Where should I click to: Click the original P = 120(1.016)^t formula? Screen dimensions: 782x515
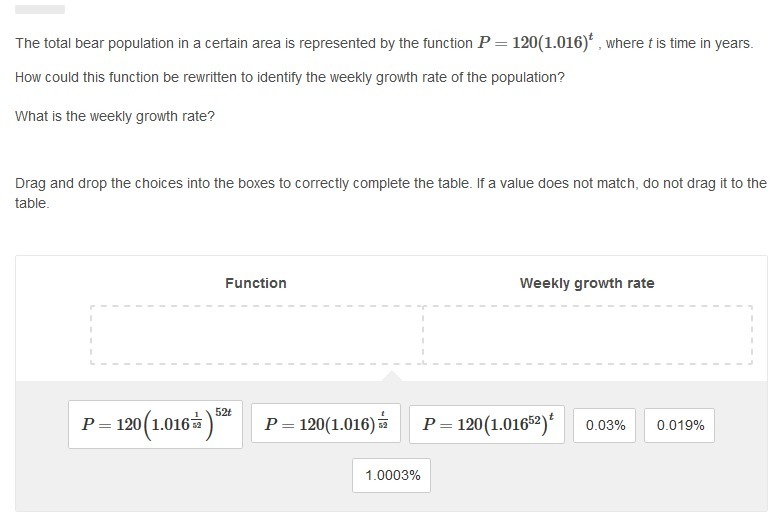[538, 43]
